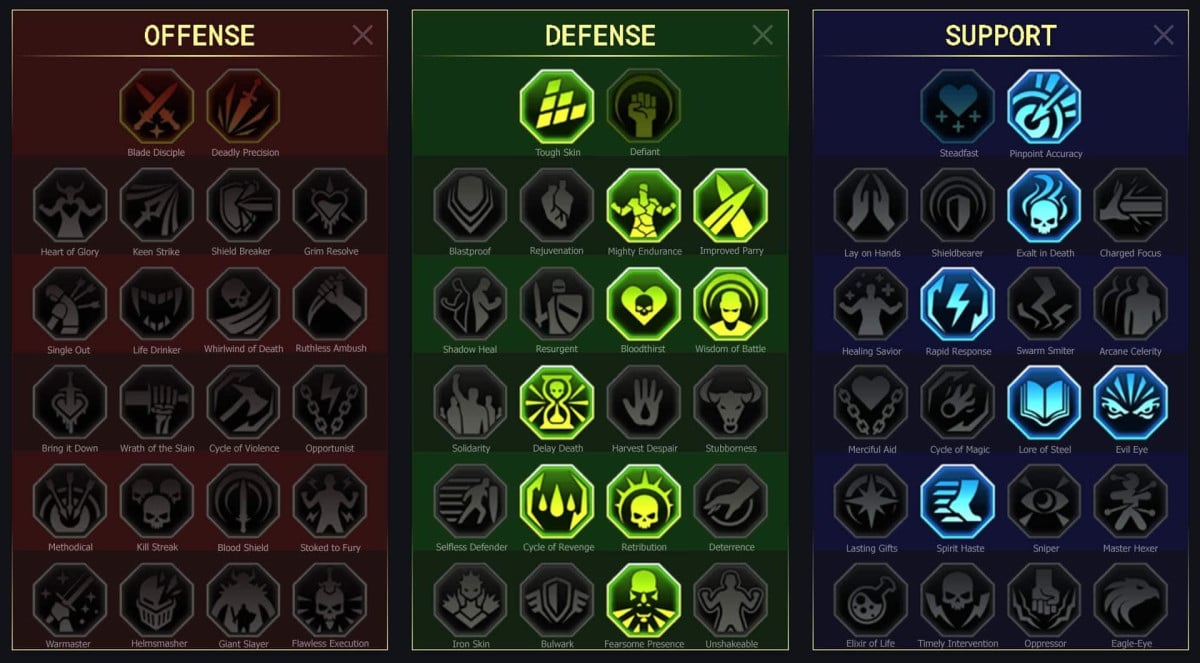Choose the Tough Skin mastery
The height and width of the screenshot is (663, 1200).
click(557, 106)
